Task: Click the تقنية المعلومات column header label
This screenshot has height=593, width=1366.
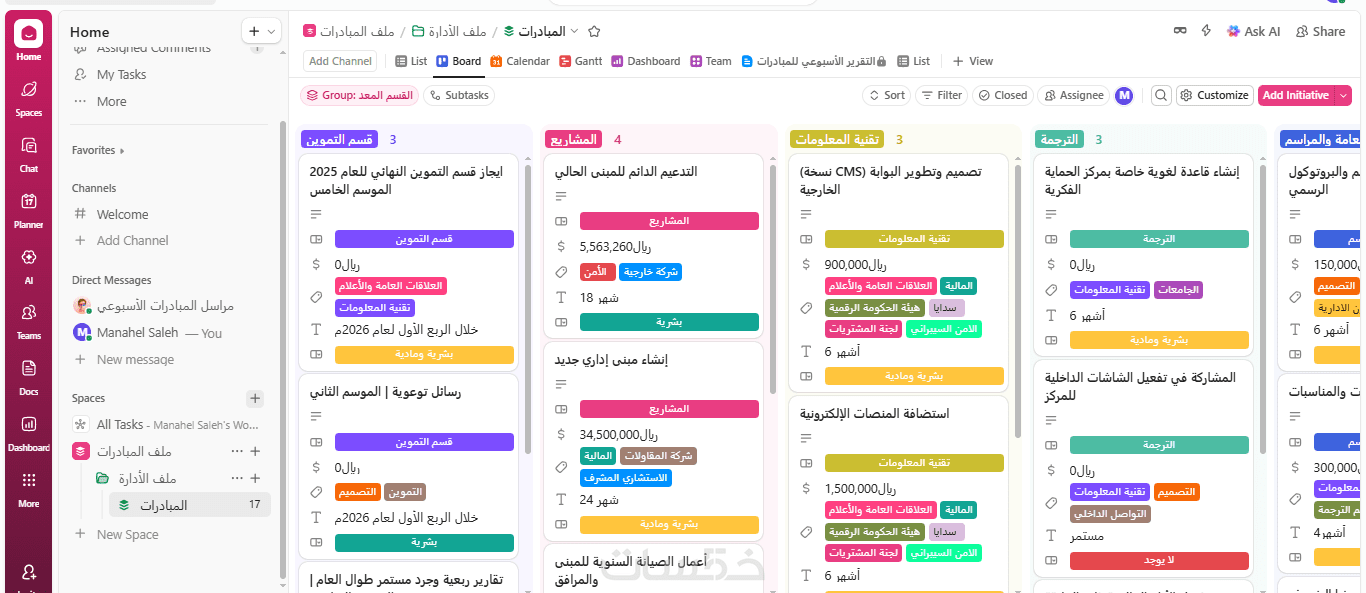Action: [x=838, y=140]
